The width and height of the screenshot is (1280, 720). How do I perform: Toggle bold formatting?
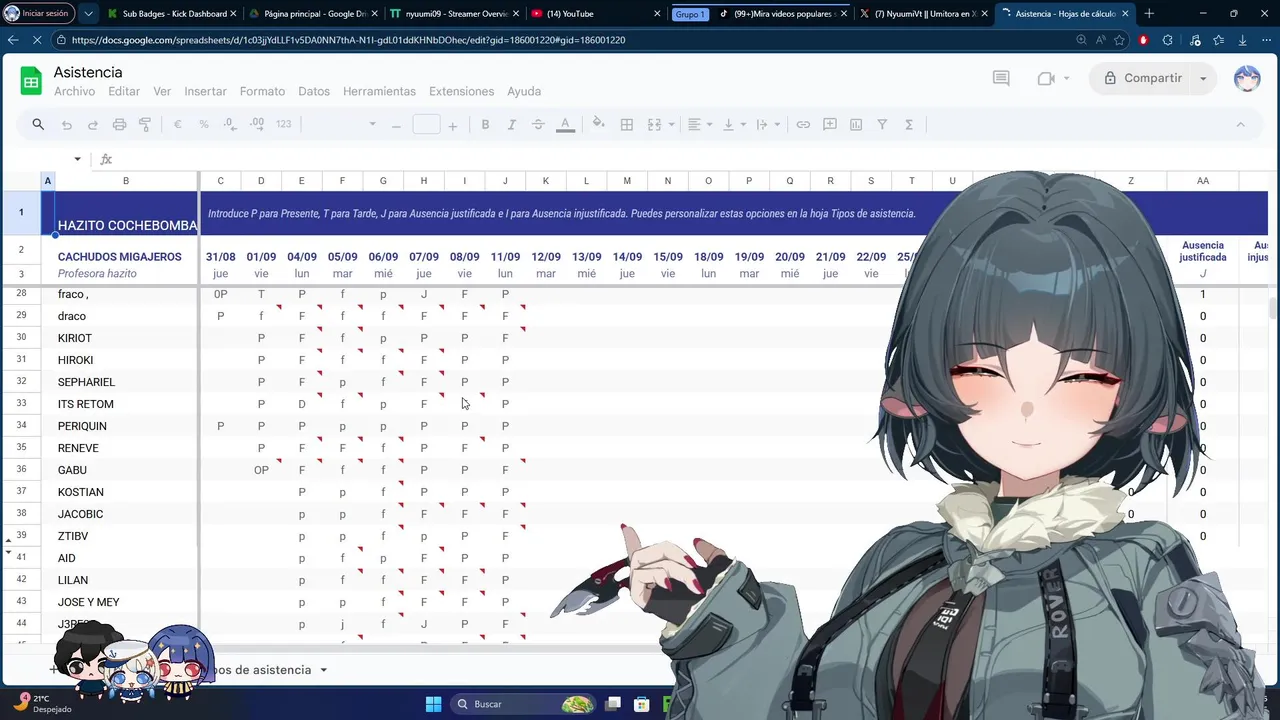(x=485, y=125)
